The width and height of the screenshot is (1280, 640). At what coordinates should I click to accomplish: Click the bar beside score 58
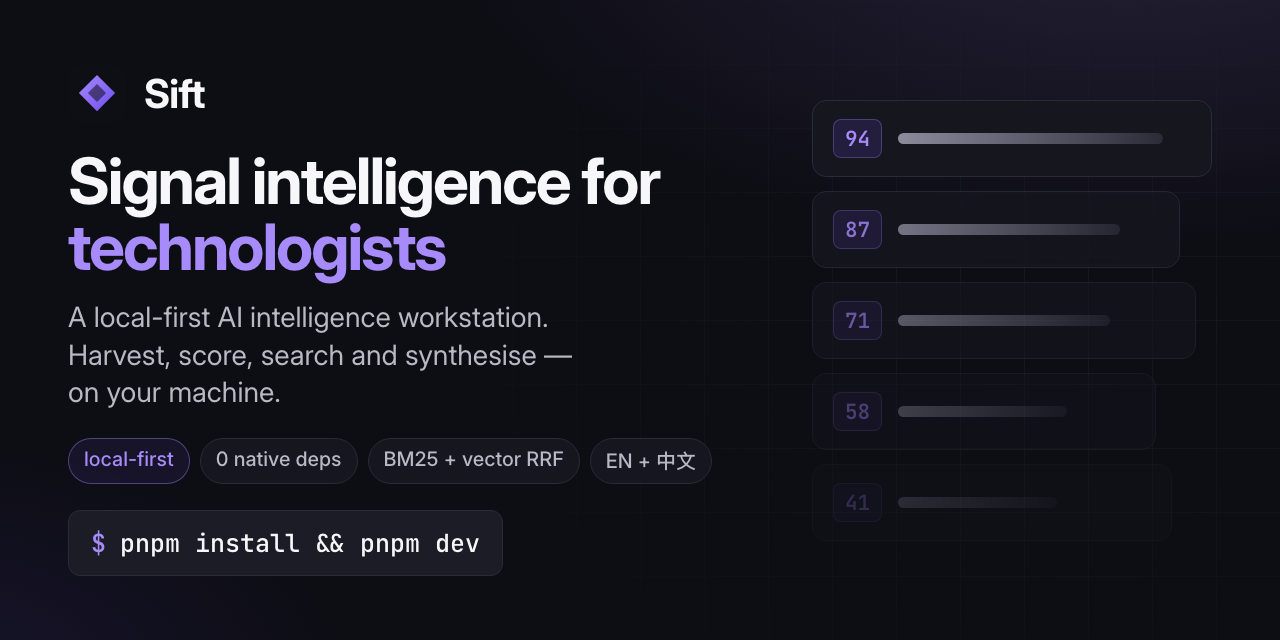(x=982, y=411)
